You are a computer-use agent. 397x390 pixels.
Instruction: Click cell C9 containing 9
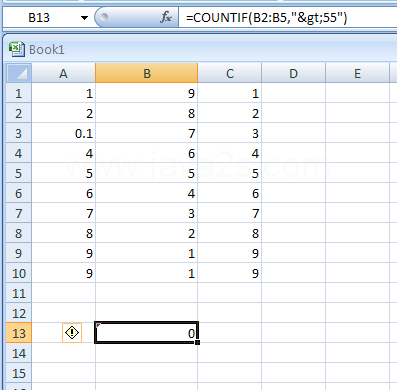click(230, 253)
